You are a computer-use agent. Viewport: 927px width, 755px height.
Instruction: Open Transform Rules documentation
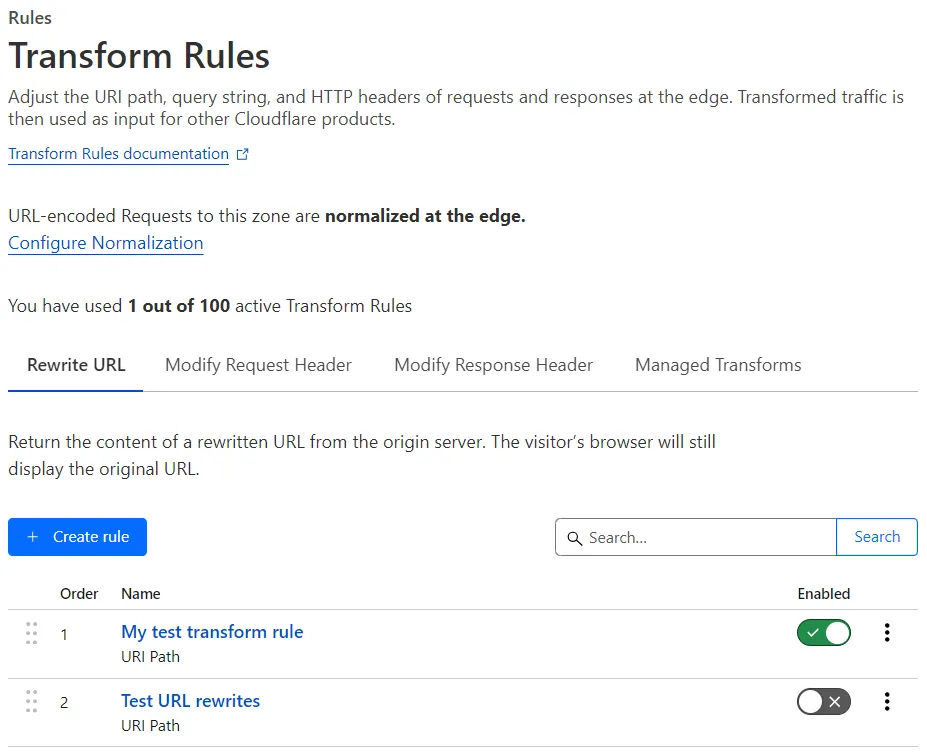pyautogui.click(x=117, y=153)
